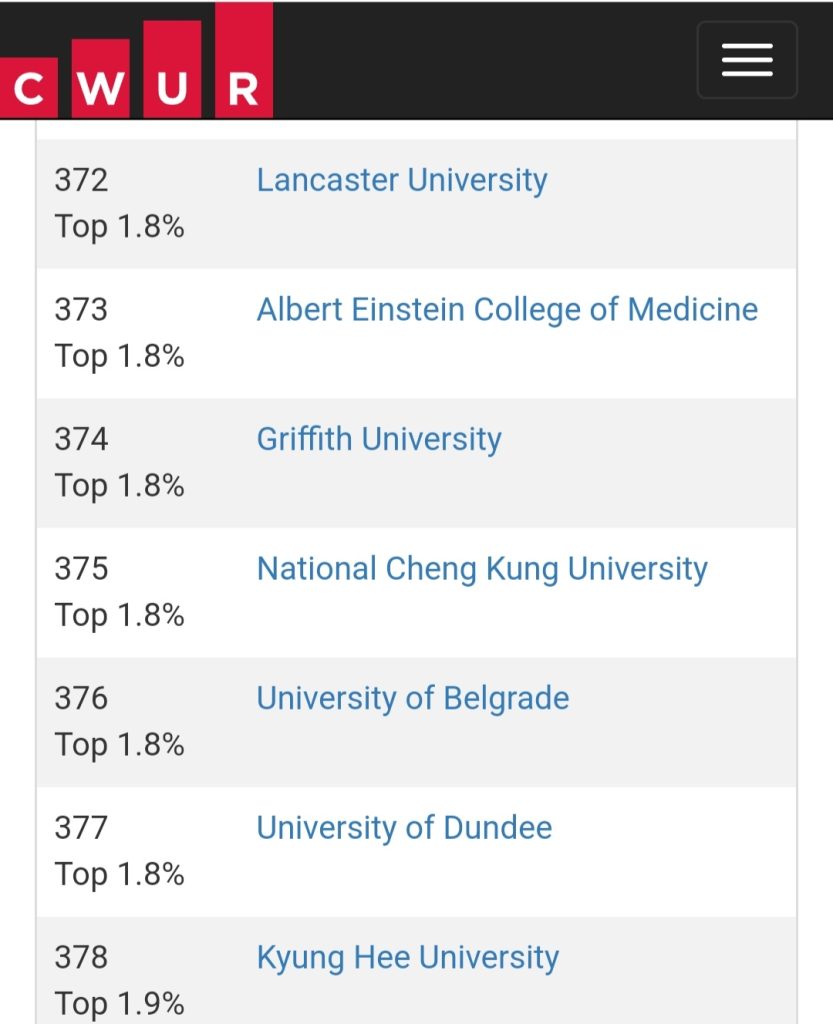The width and height of the screenshot is (833, 1024).
Task: Follow the Griffith University link
Action: click(x=379, y=439)
